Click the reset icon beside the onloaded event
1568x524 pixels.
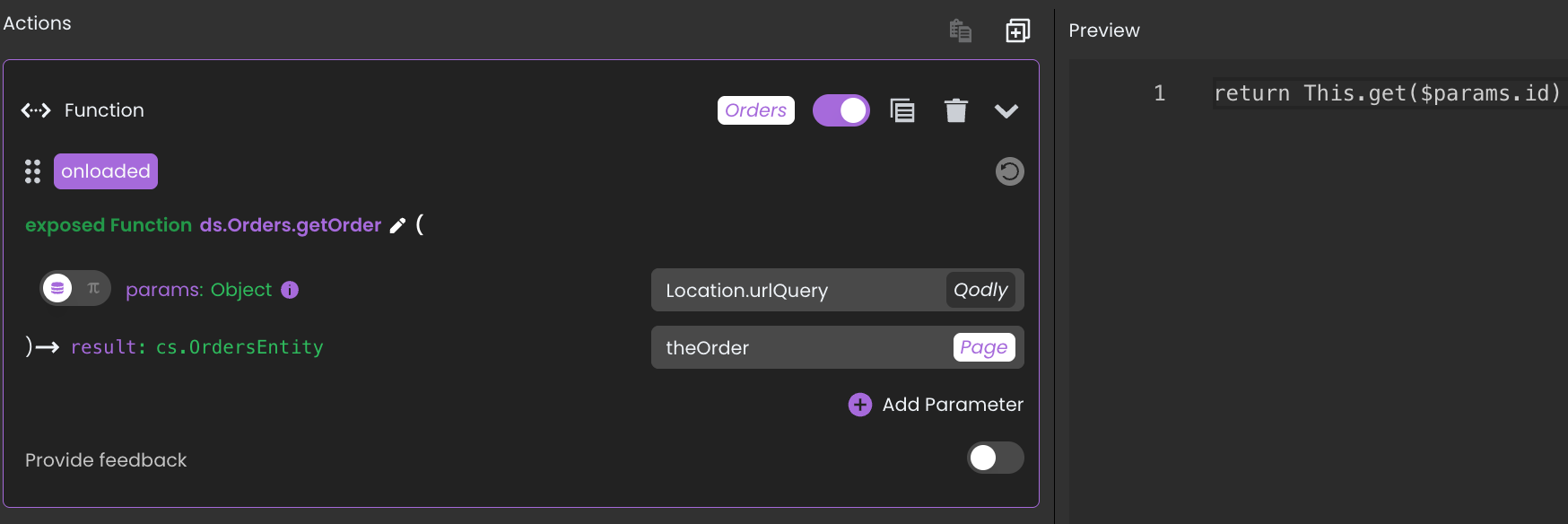pyautogui.click(x=1009, y=171)
